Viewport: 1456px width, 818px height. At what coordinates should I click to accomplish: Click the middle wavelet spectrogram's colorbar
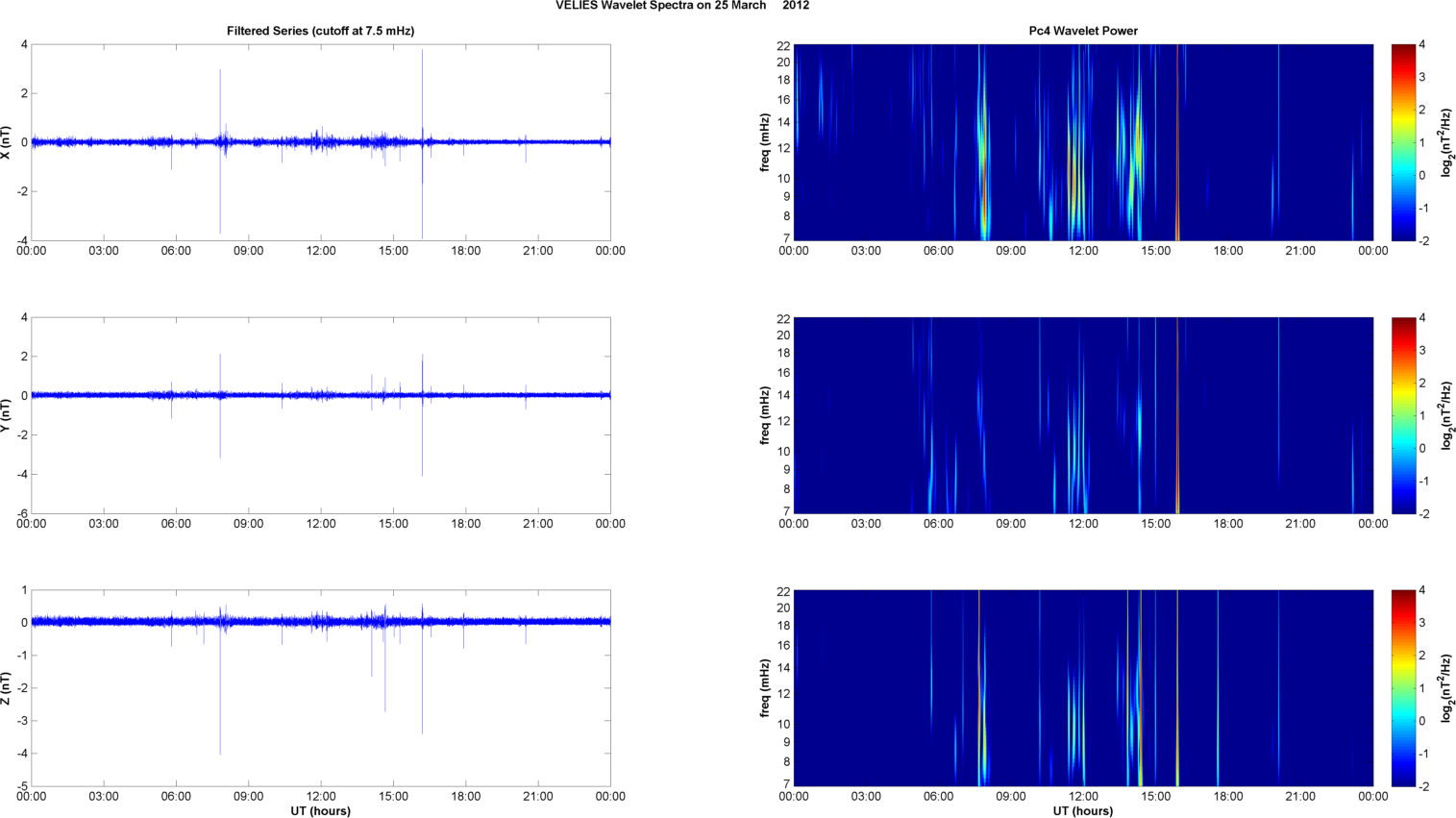coord(1403,415)
